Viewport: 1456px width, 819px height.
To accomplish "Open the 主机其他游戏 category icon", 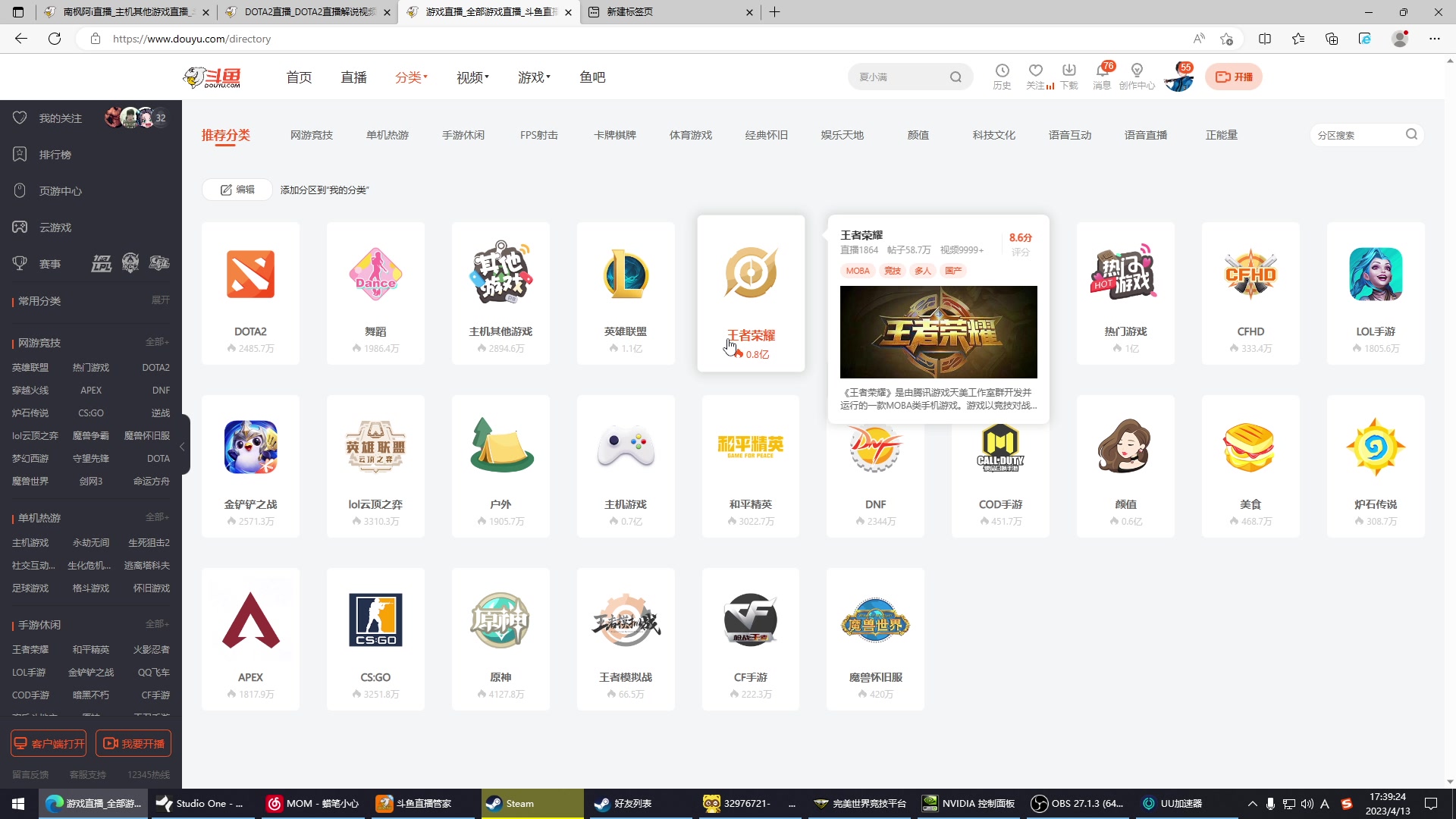I will 500,272.
